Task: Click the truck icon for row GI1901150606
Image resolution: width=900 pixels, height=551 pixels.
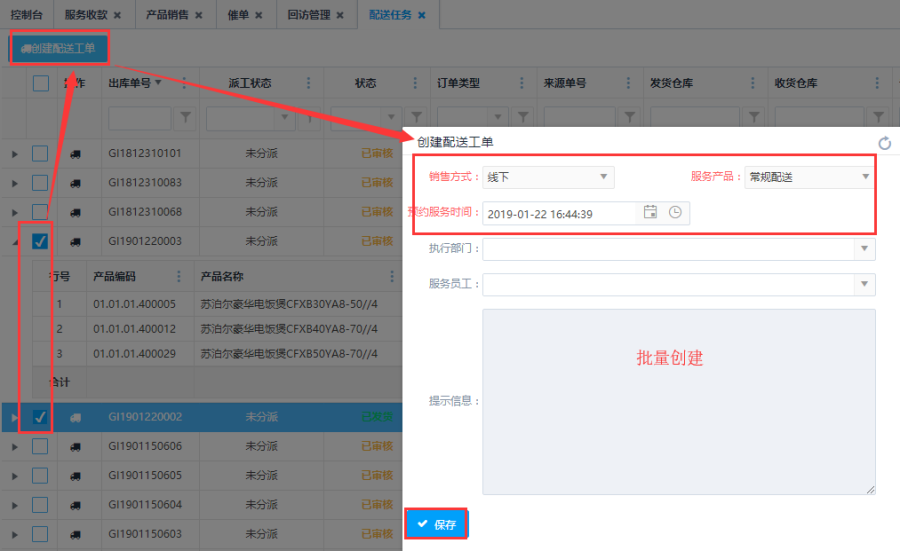Action: pyautogui.click(x=76, y=446)
